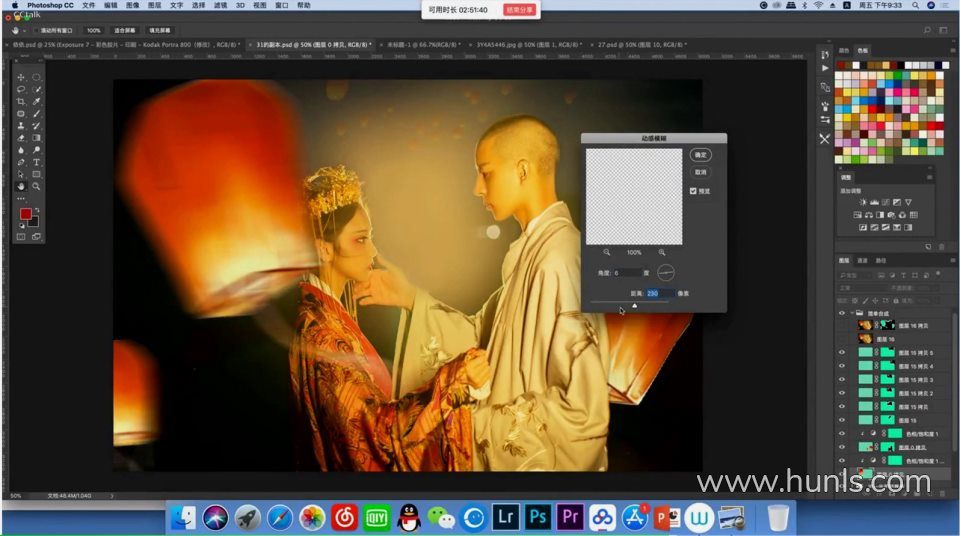Select the Rectangle shape tool
The height and width of the screenshot is (536, 960).
[36, 175]
